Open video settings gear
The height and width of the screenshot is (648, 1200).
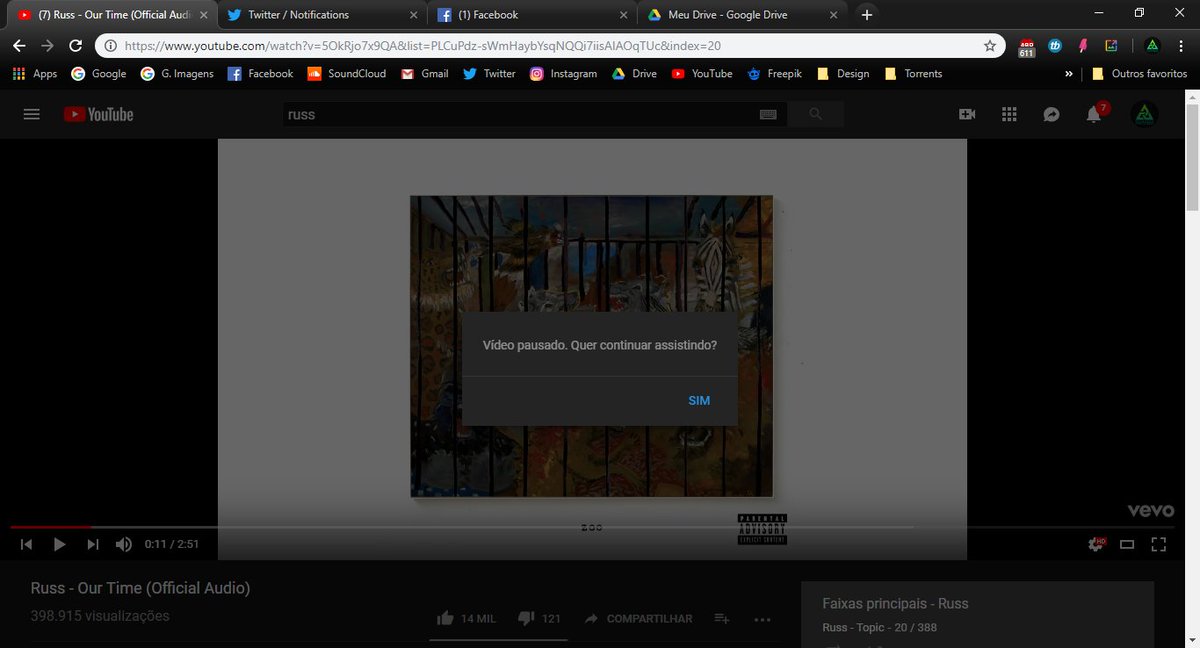[x=1096, y=544]
